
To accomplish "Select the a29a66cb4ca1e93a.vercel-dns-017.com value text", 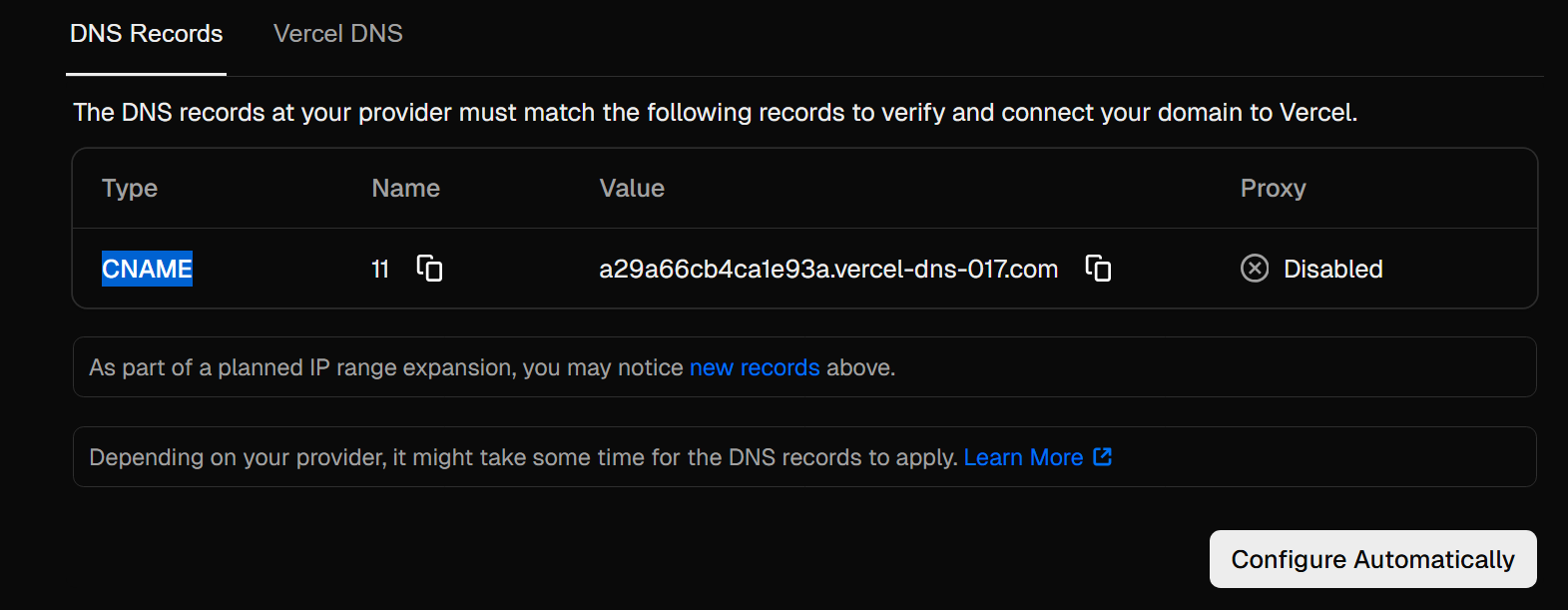I will coord(827,270).
